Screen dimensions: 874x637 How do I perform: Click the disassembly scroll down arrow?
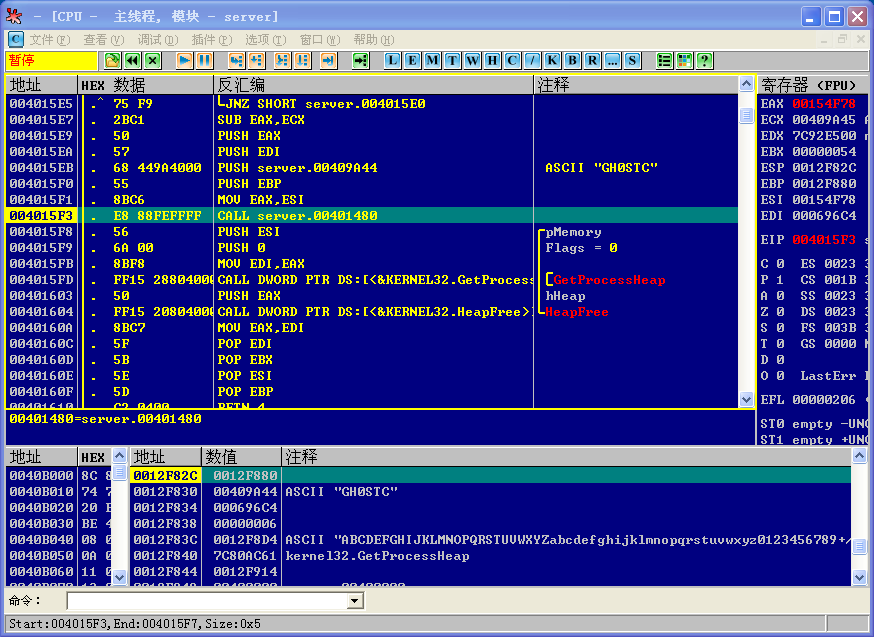pyautogui.click(x=746, y=399)
